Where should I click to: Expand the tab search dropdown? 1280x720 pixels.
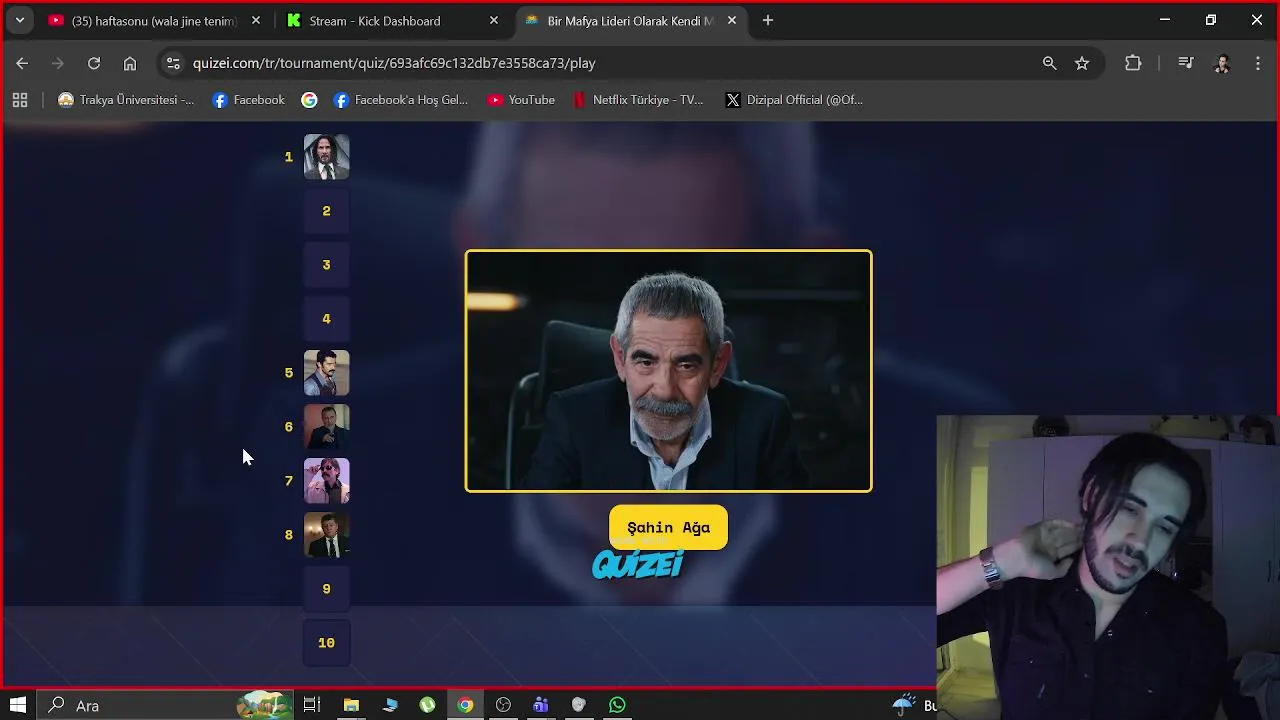point(20,20)
